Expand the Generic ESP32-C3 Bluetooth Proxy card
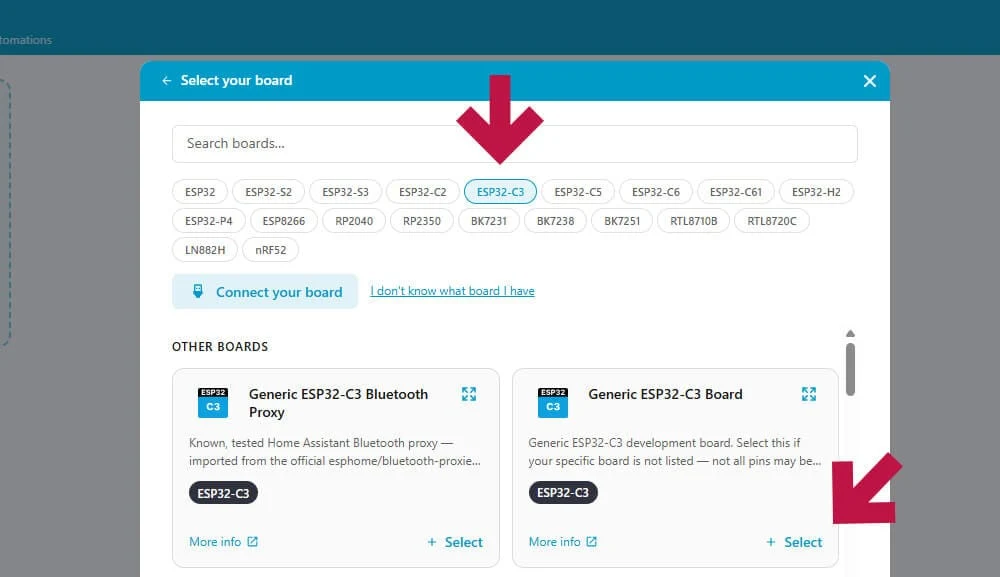 (x=469, y=394)
